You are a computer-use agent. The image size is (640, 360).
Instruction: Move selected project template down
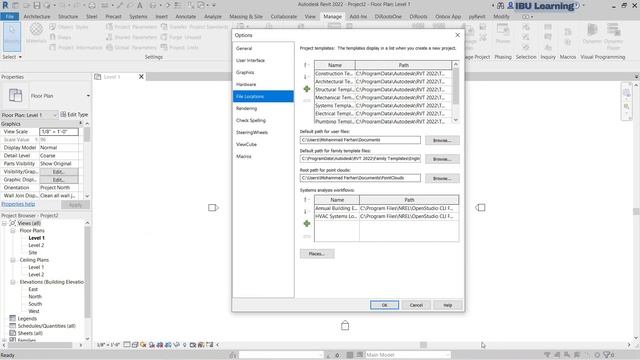tap(305, 77)
